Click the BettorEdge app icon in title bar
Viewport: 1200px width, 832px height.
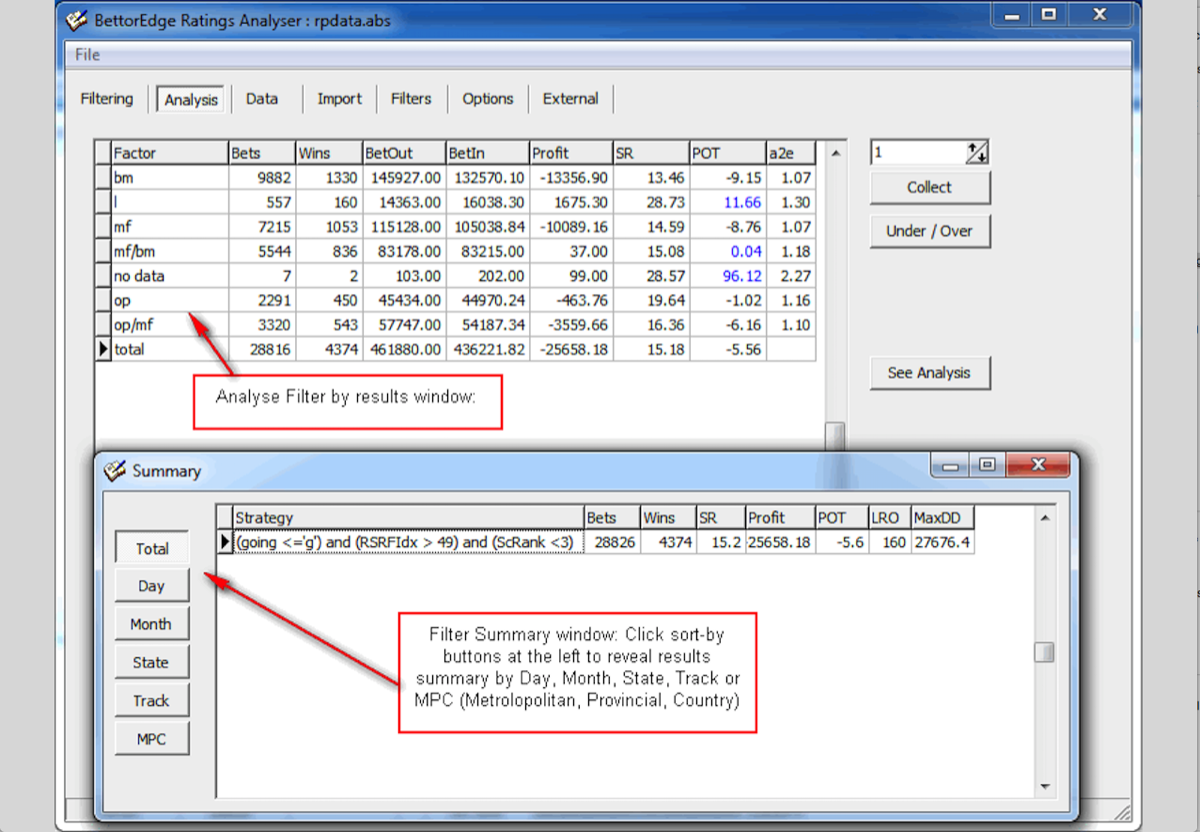coord(76,18)
